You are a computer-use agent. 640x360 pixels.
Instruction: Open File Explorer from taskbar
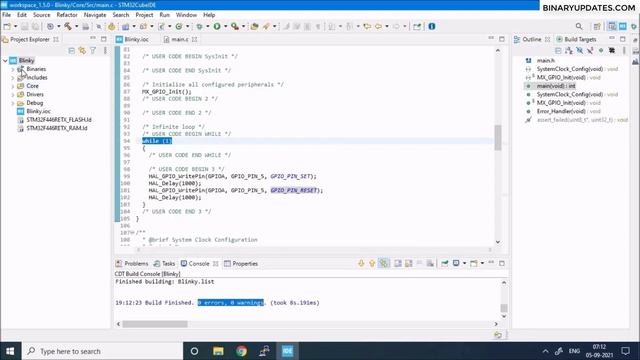tap(218, 351)
